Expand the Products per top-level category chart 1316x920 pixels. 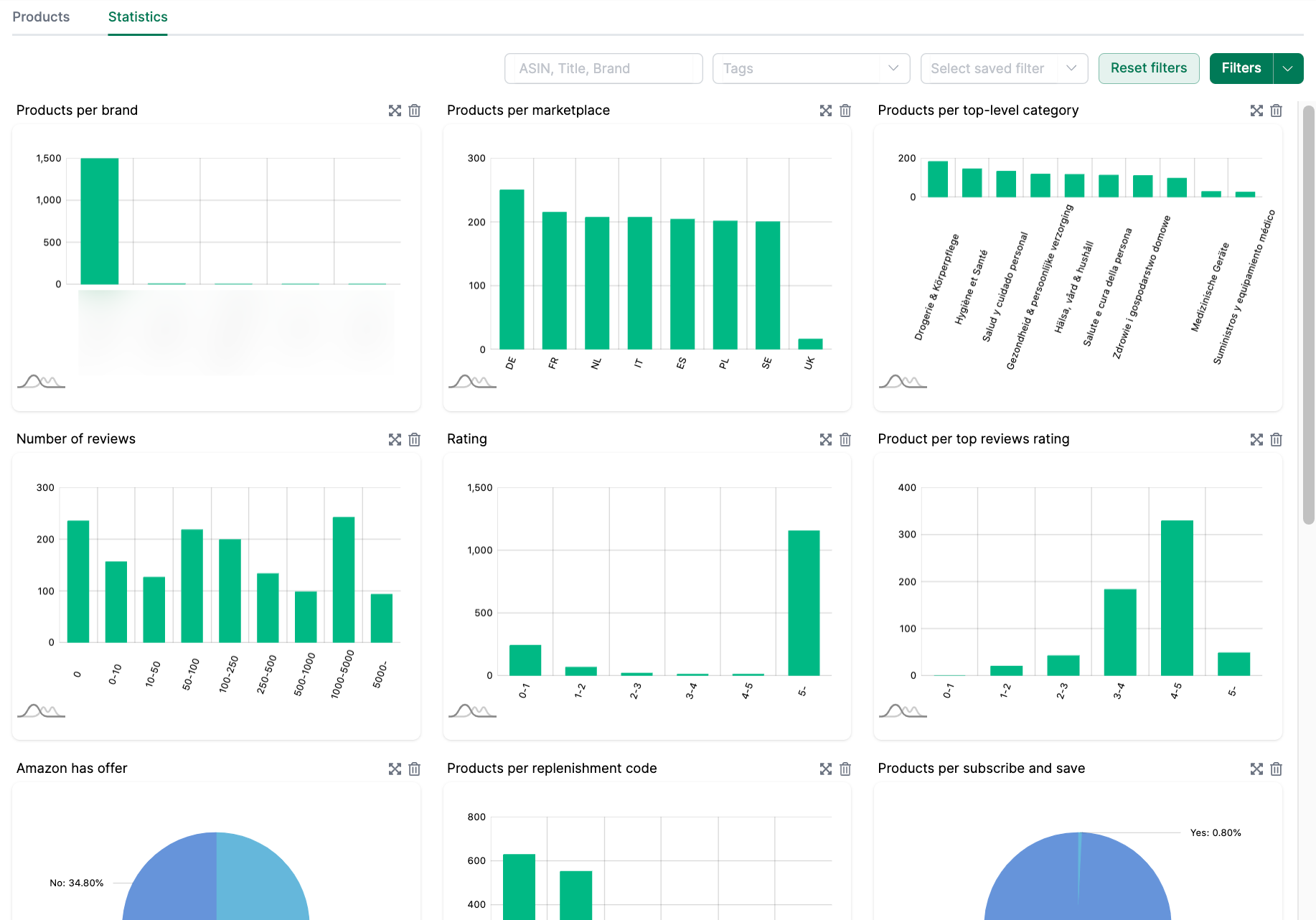tap(1256, 111)
